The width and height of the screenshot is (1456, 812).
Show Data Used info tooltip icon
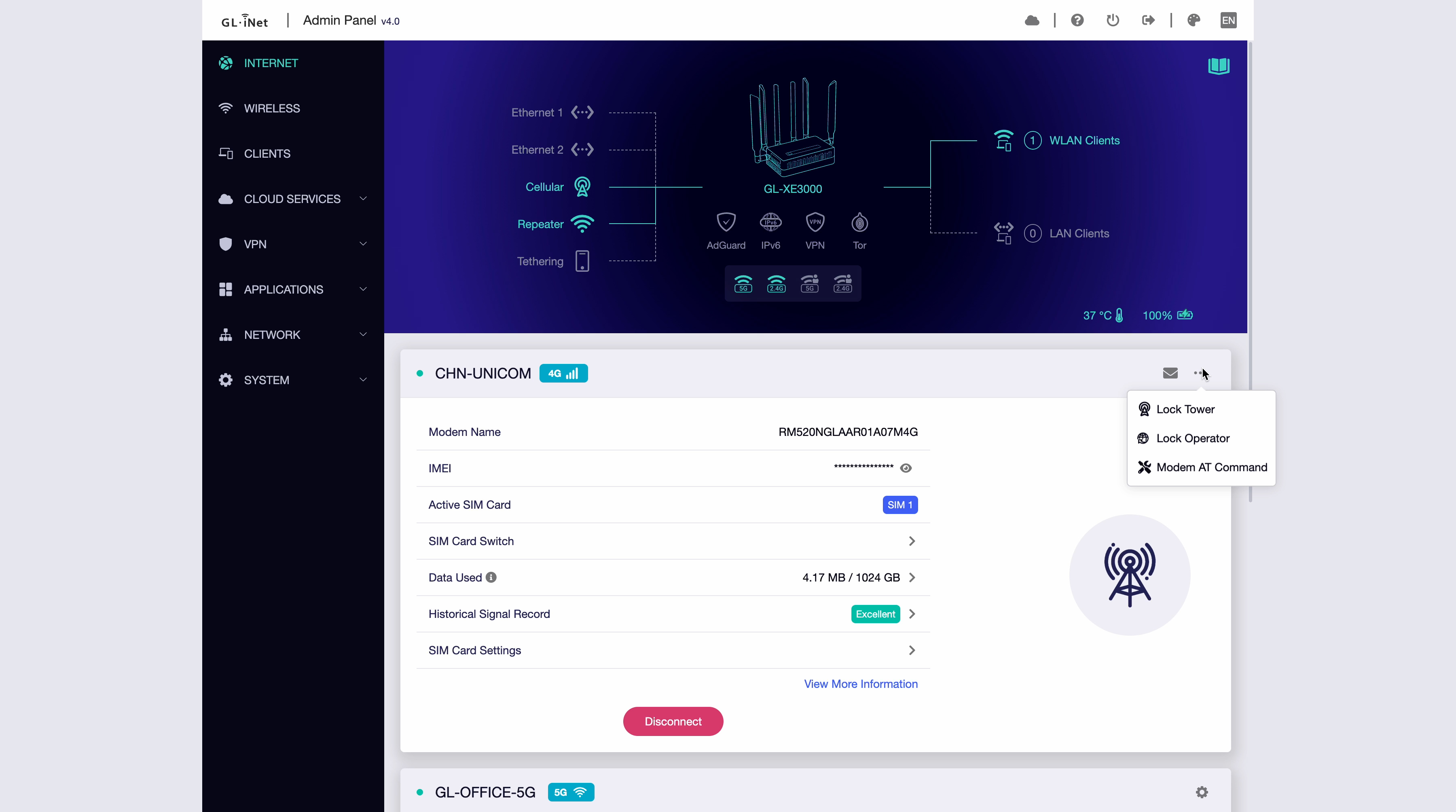[491, 577]
